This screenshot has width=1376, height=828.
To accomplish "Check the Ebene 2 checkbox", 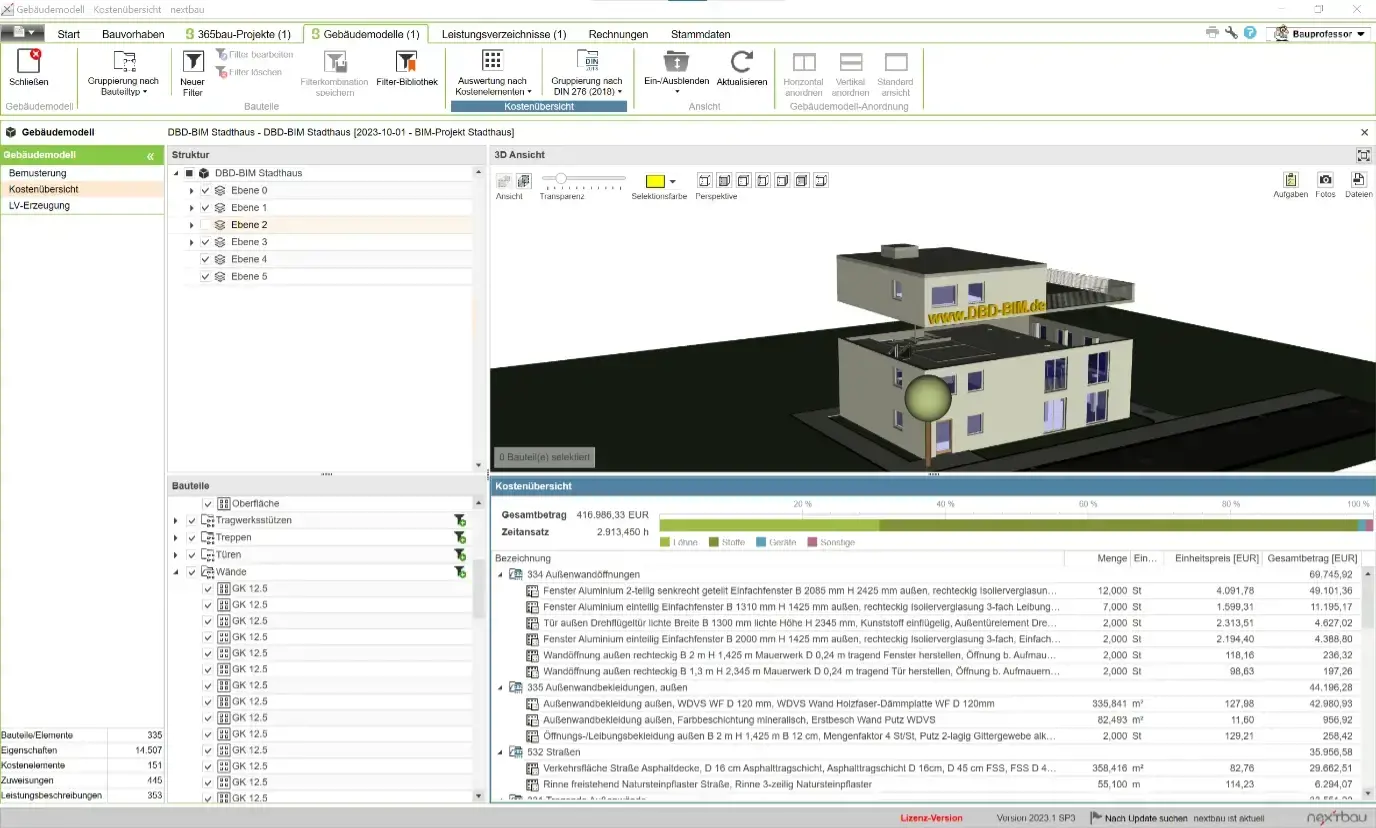I will pyautogui.click(x=206, y=225).
